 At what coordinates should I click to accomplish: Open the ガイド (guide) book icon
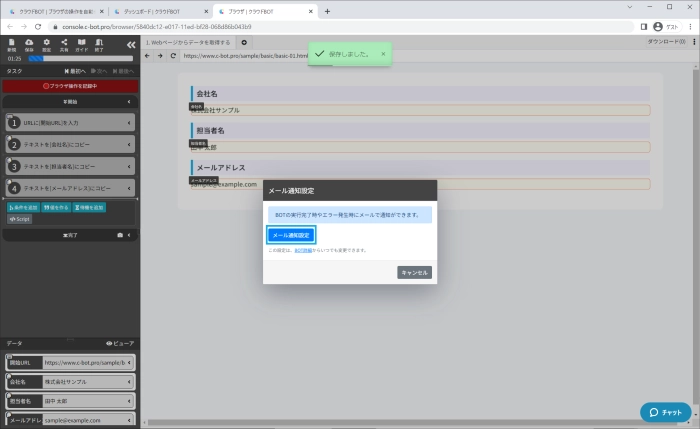point(82,44)
